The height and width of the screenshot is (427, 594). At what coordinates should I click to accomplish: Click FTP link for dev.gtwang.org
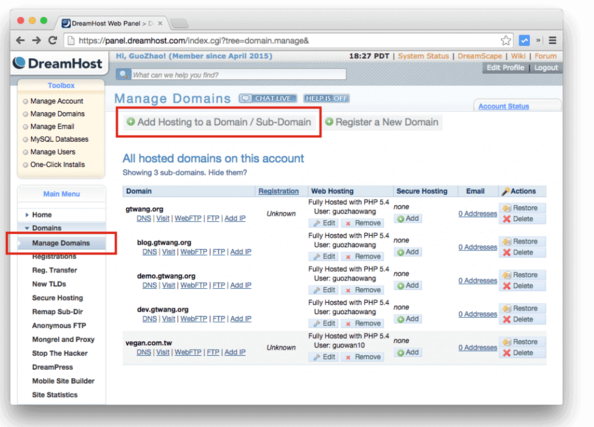pos(219,319)
